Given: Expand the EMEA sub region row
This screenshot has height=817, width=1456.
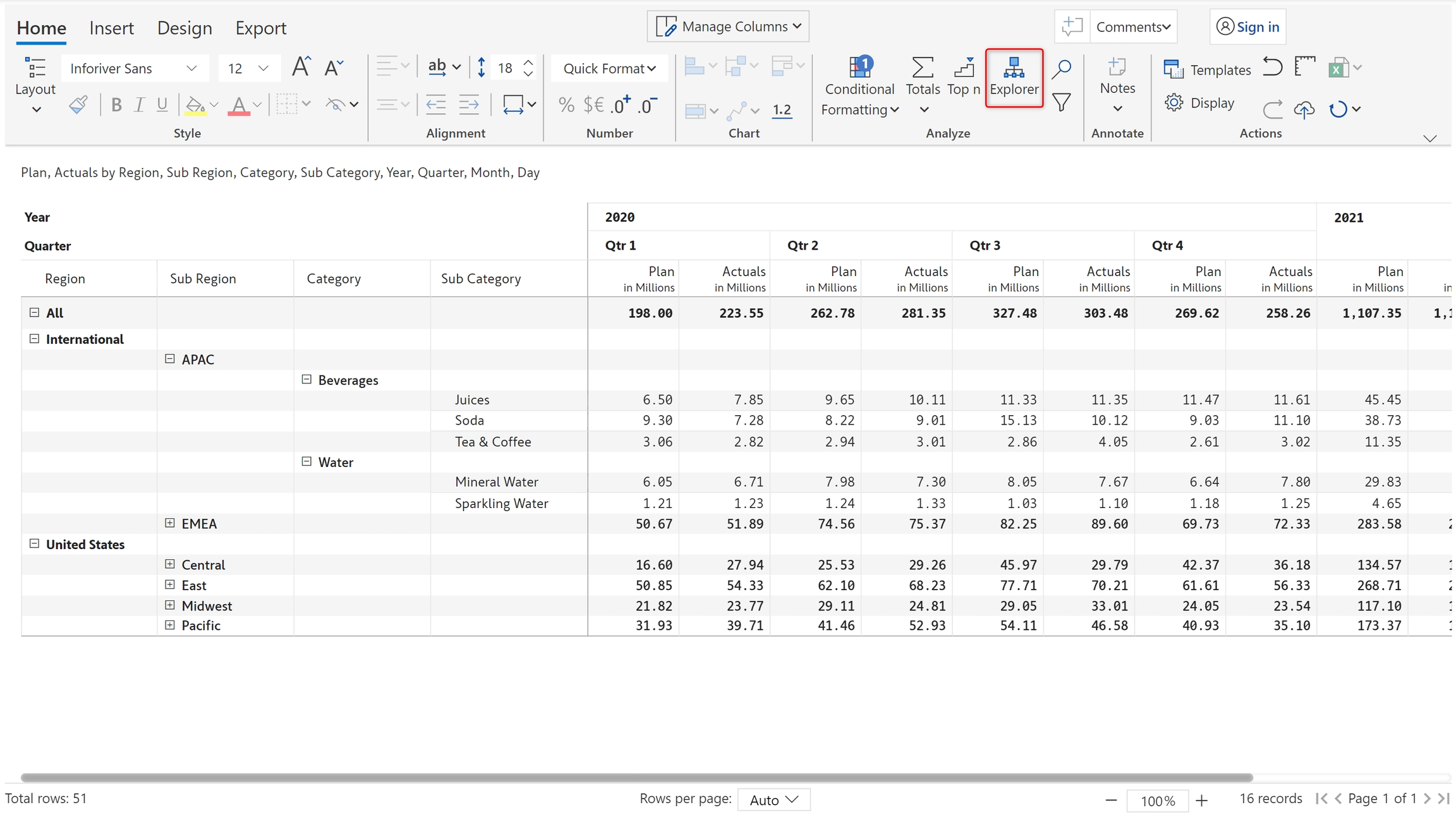Looking at the screenshot, I should pos(170,523).
